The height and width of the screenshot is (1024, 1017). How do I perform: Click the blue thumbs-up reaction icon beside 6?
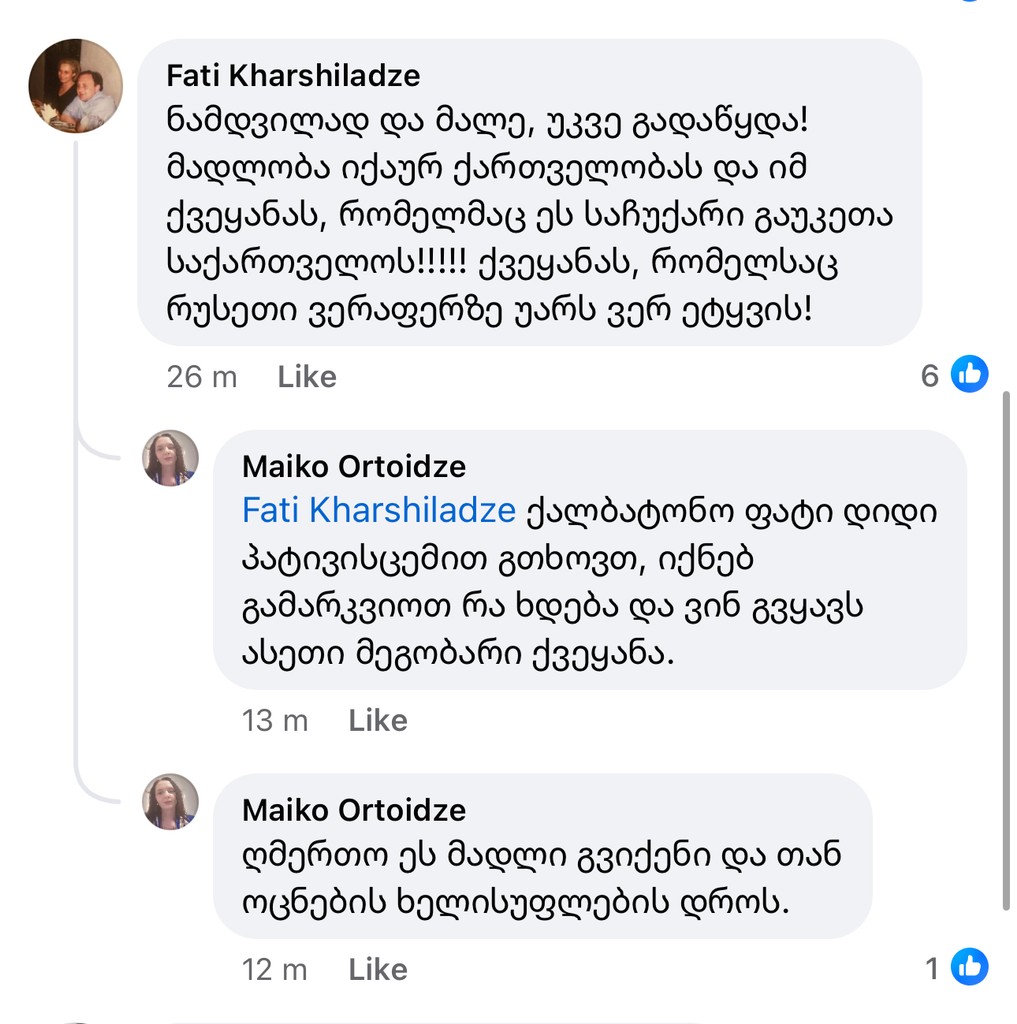(x=968, y=375)
